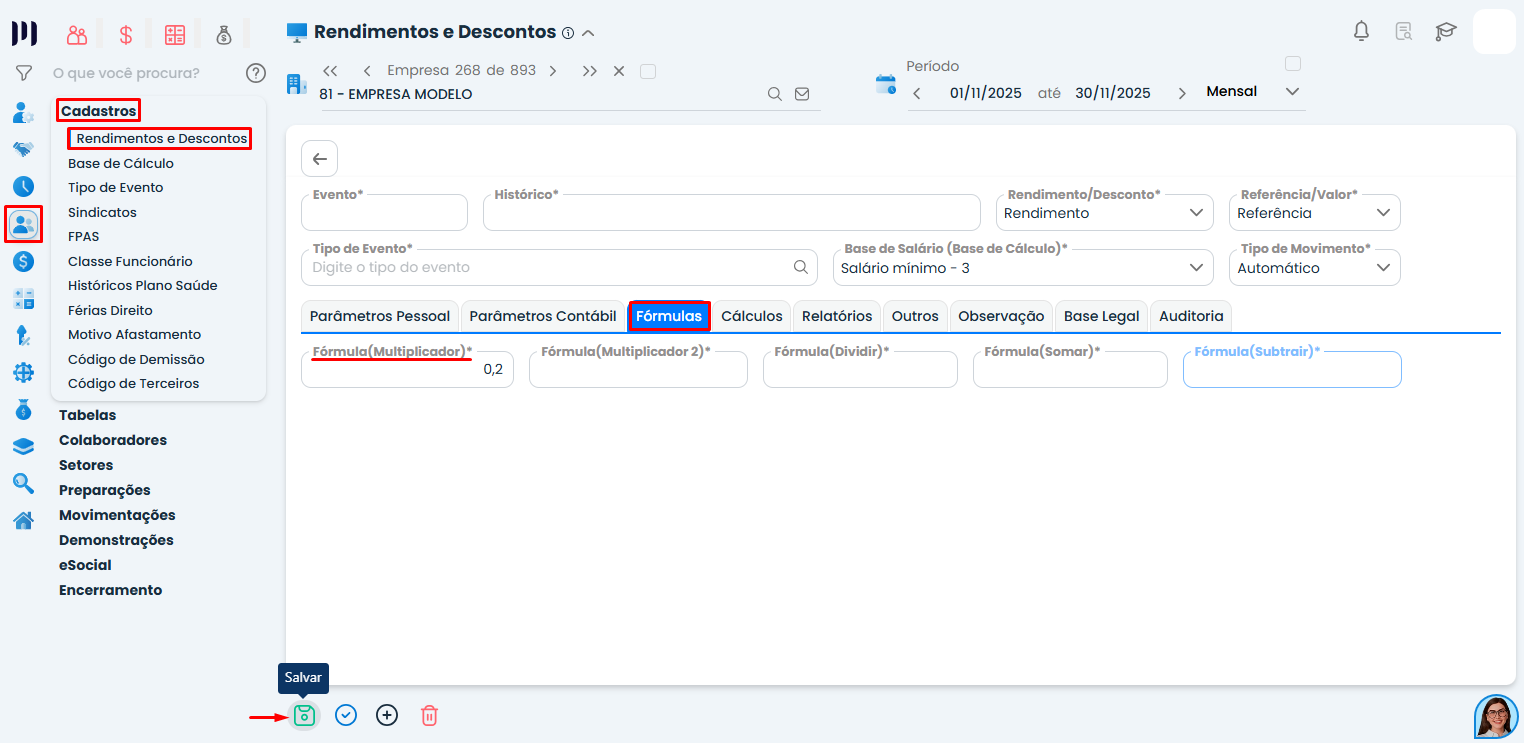Click the plus add new record icon
Screen dimensions: 1524x743
387,715
